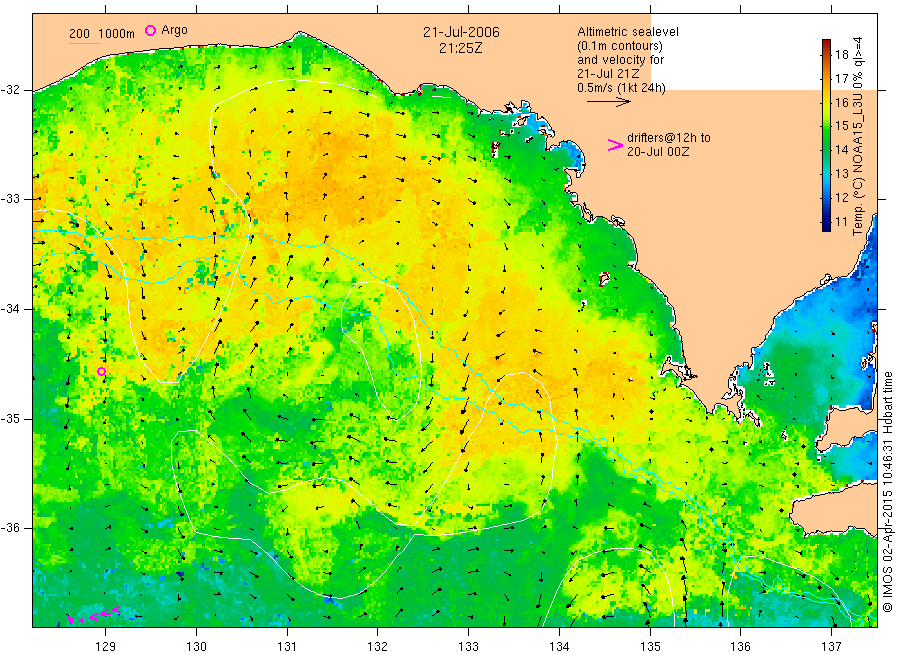
Task: Click the magenta drifter arrowhead legend symbol
Action: (x=615, y=145)
